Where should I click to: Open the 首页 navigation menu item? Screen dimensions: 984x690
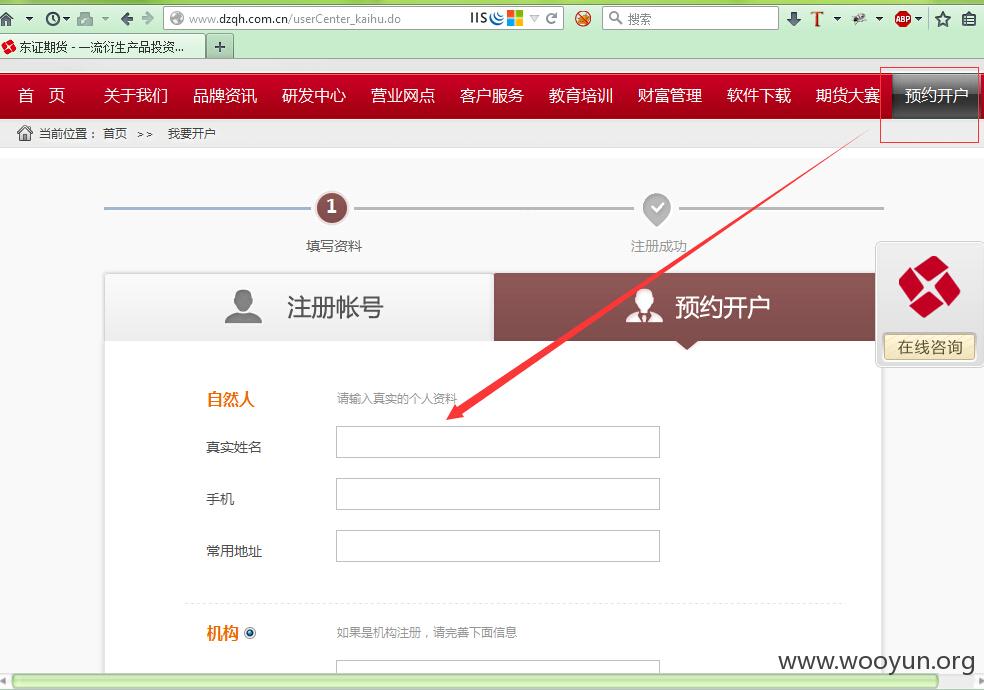pyautogui.click(x=41, y=95)
